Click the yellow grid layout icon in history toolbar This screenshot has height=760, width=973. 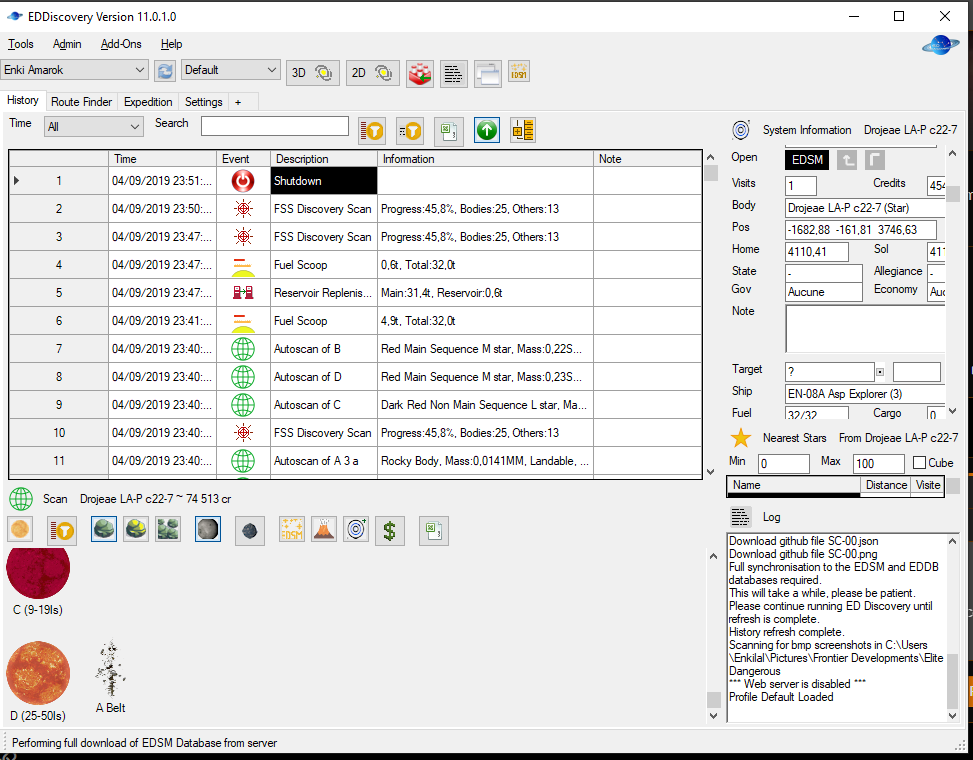(523, 130)
